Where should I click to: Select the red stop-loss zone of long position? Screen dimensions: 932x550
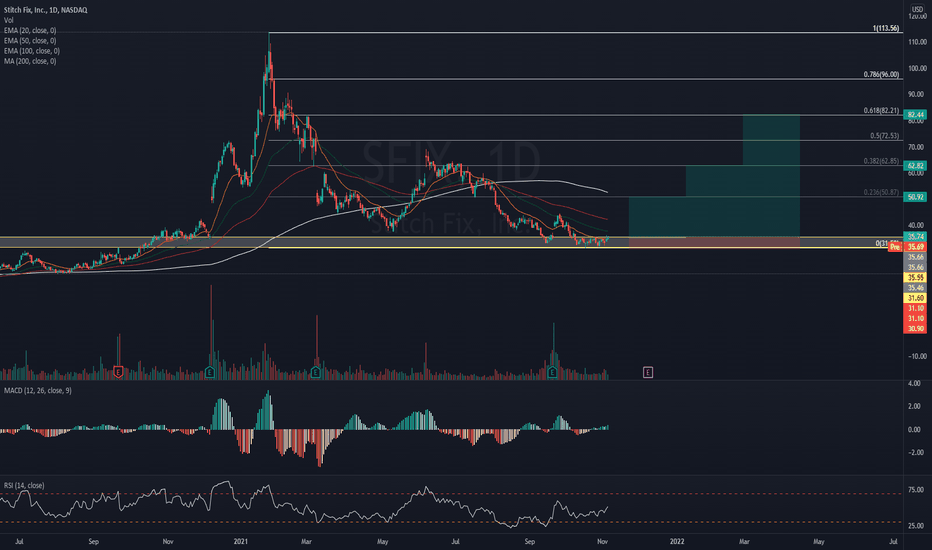714,242
